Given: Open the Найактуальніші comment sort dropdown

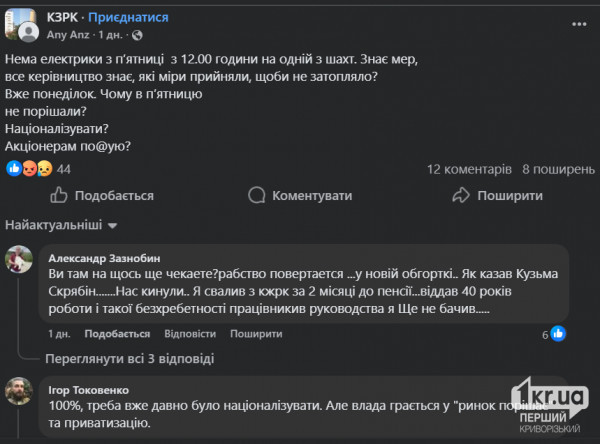Looking at the screenshot, I should [62, 225].
